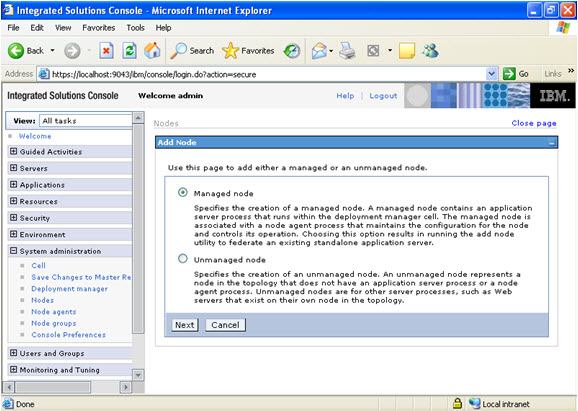Expand the Servers section
The width and height of the screenshot is (578, 411).
(x=14, y=168)
